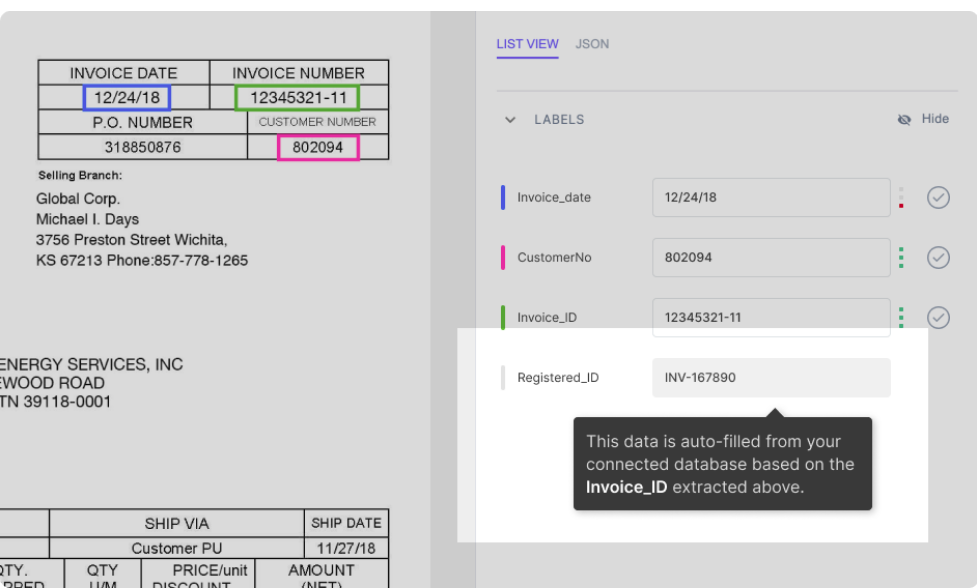Focus the Invoice_ID field showing 12345321-11
977x588 pixels.
pos(770,317)
